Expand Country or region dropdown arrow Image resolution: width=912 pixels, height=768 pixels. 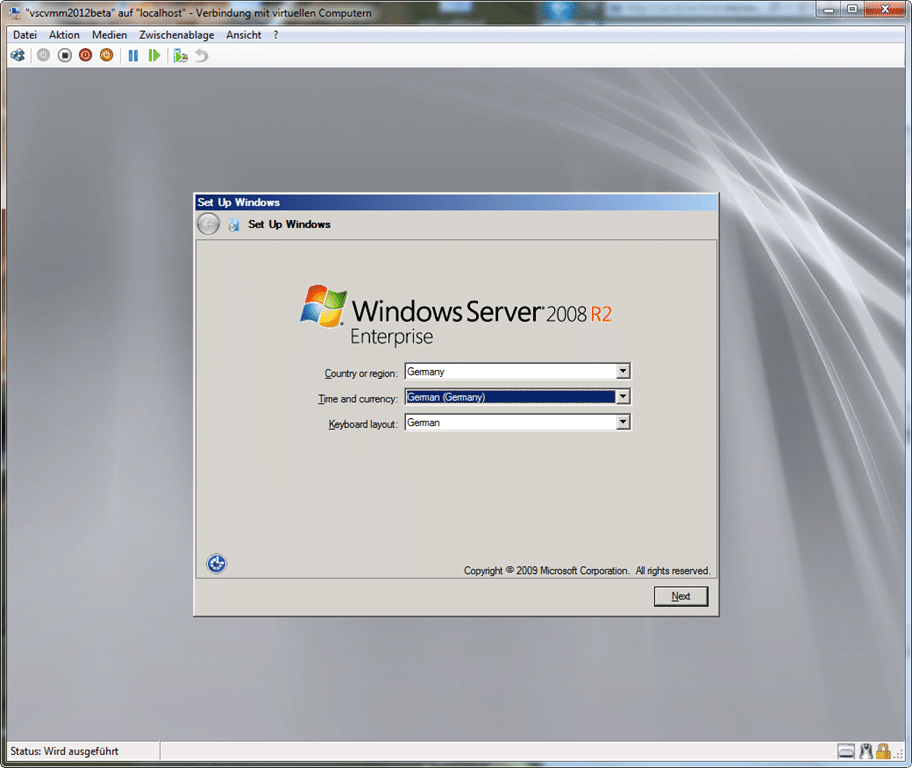tap(623, 371)
